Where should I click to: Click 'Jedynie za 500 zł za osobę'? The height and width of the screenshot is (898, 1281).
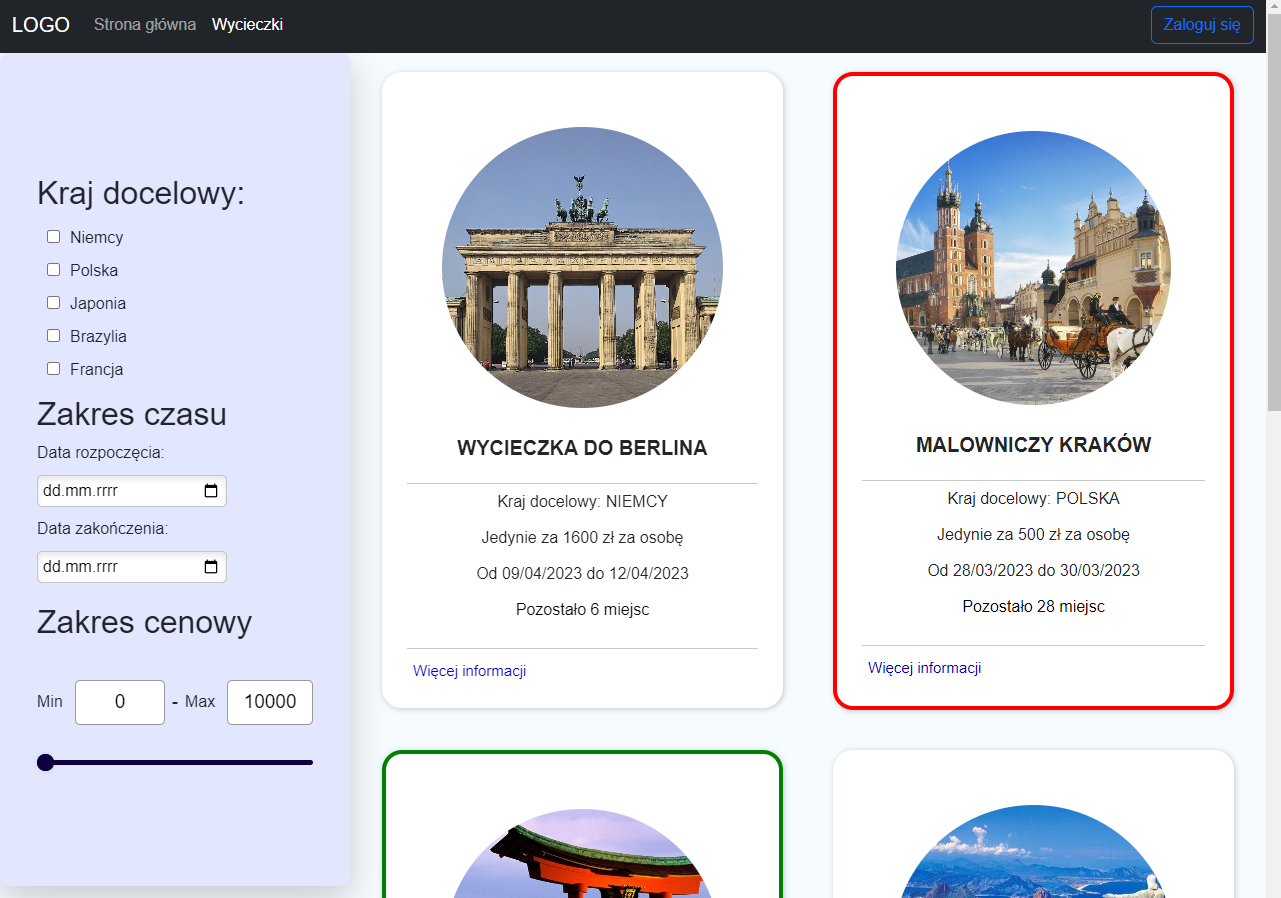[1033, 534]
